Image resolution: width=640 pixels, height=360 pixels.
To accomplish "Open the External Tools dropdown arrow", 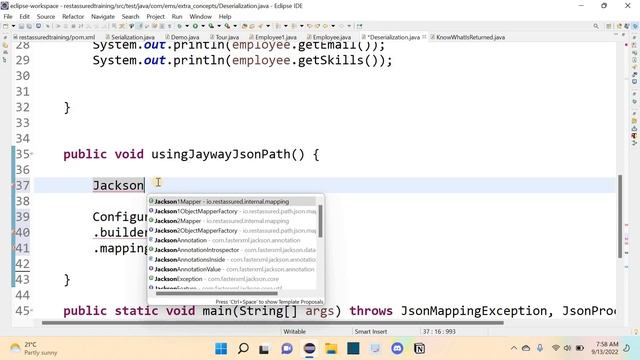I will click(x=235, y=26).
